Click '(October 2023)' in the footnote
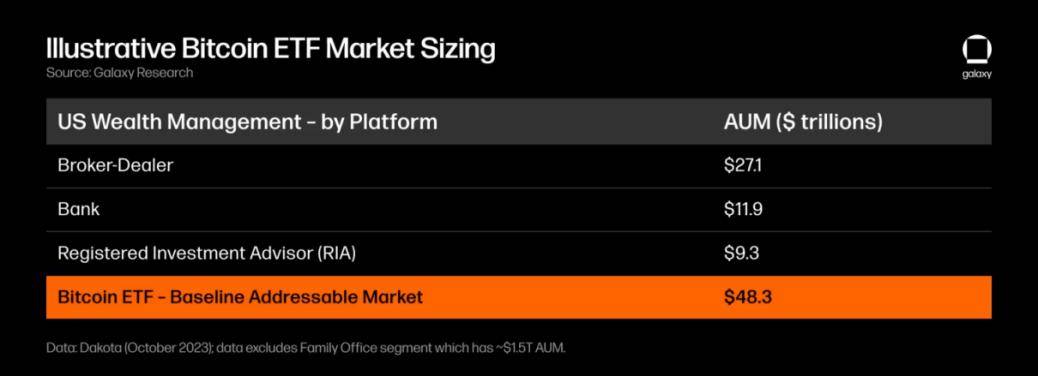Viewport: 1038px width, 376px height. click(164, 348)
